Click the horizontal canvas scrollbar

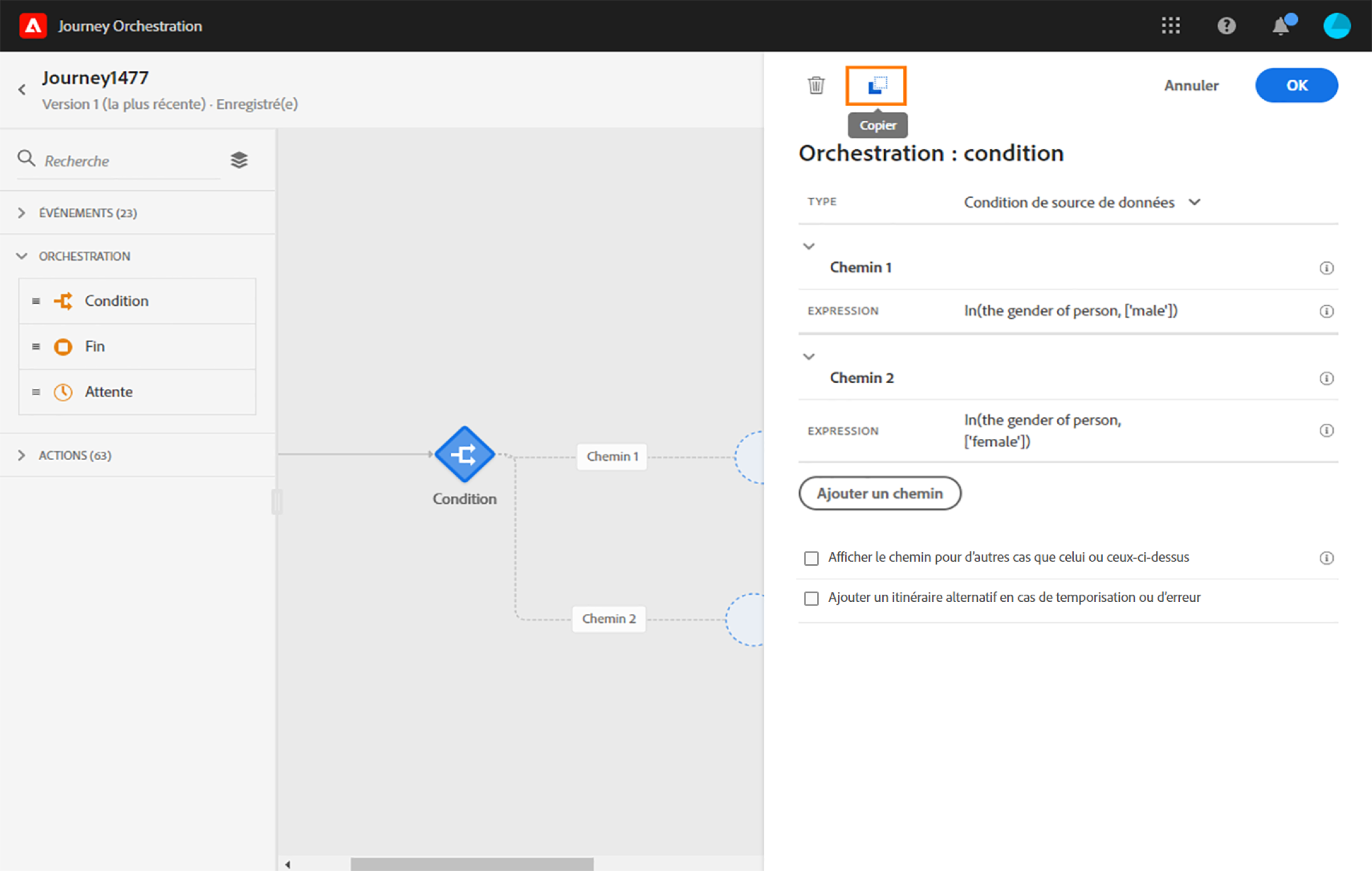[471, 864]
